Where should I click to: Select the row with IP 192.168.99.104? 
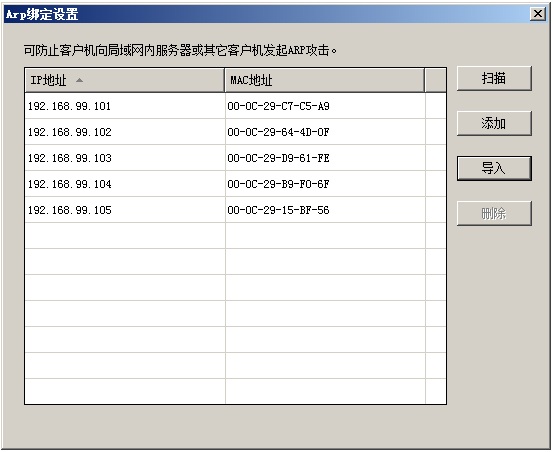click(236, 184)
